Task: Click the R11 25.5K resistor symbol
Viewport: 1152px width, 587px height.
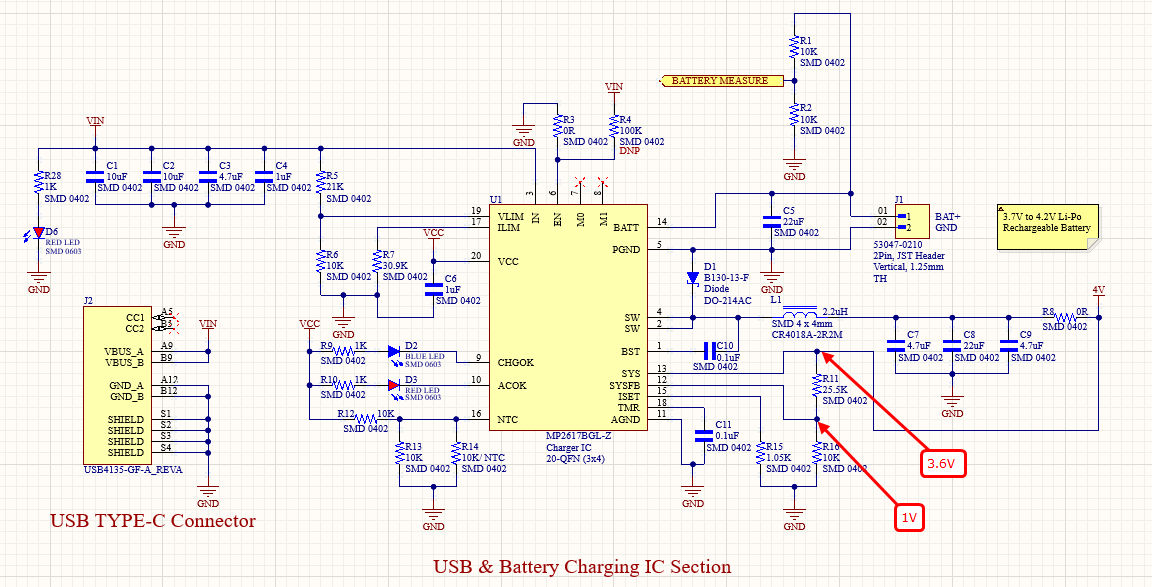Action: coord(817,386)
